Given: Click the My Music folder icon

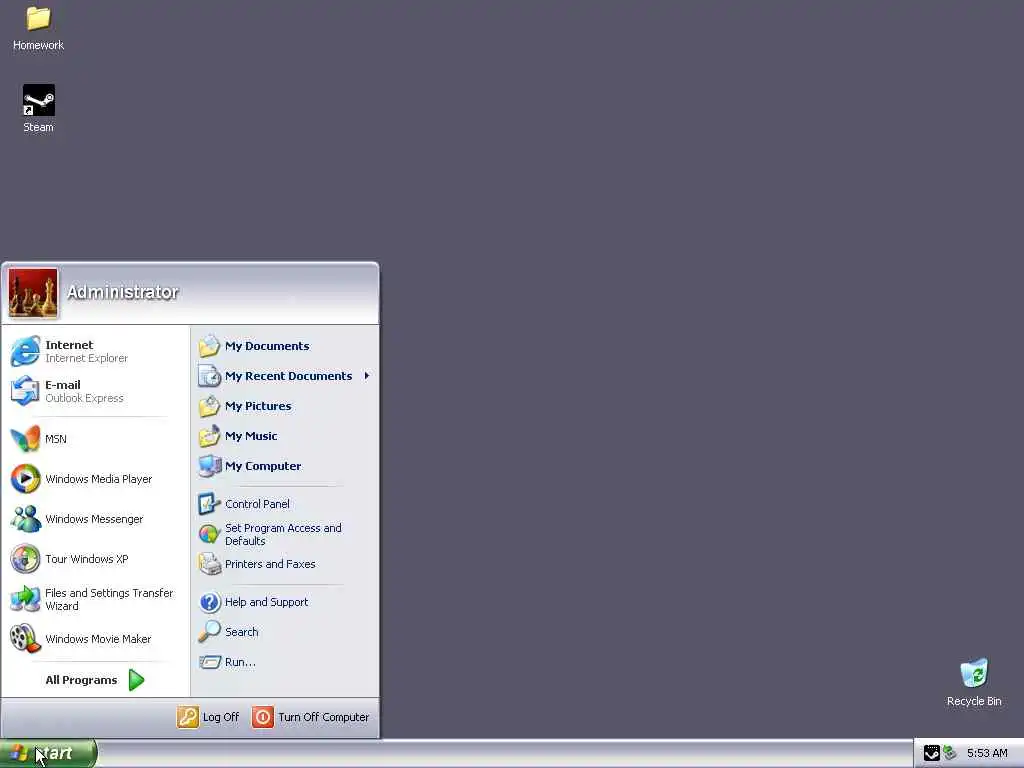Looking at the screenshot, I should coord(210,436).
